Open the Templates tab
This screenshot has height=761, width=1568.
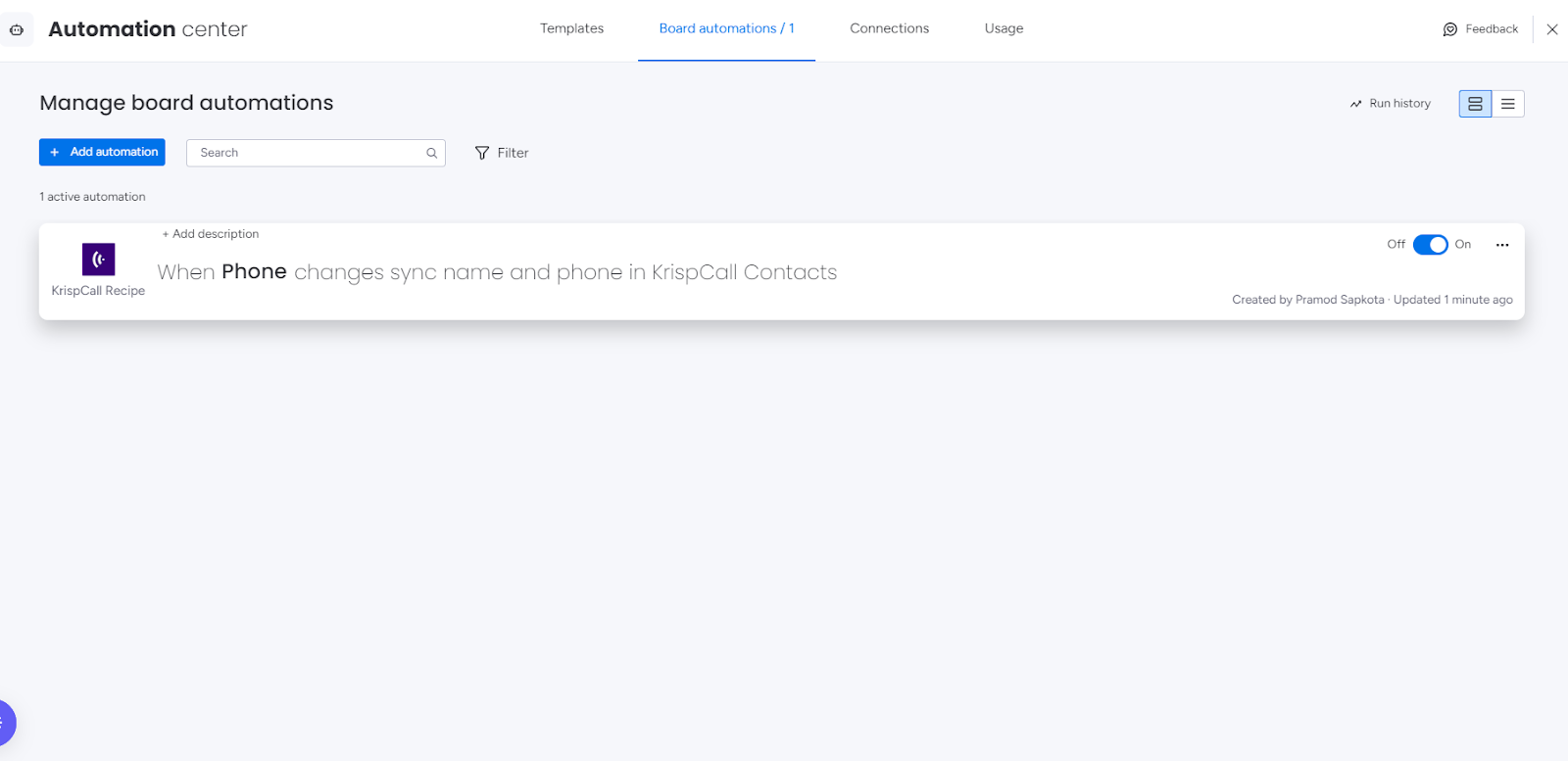tap(571, 28)
